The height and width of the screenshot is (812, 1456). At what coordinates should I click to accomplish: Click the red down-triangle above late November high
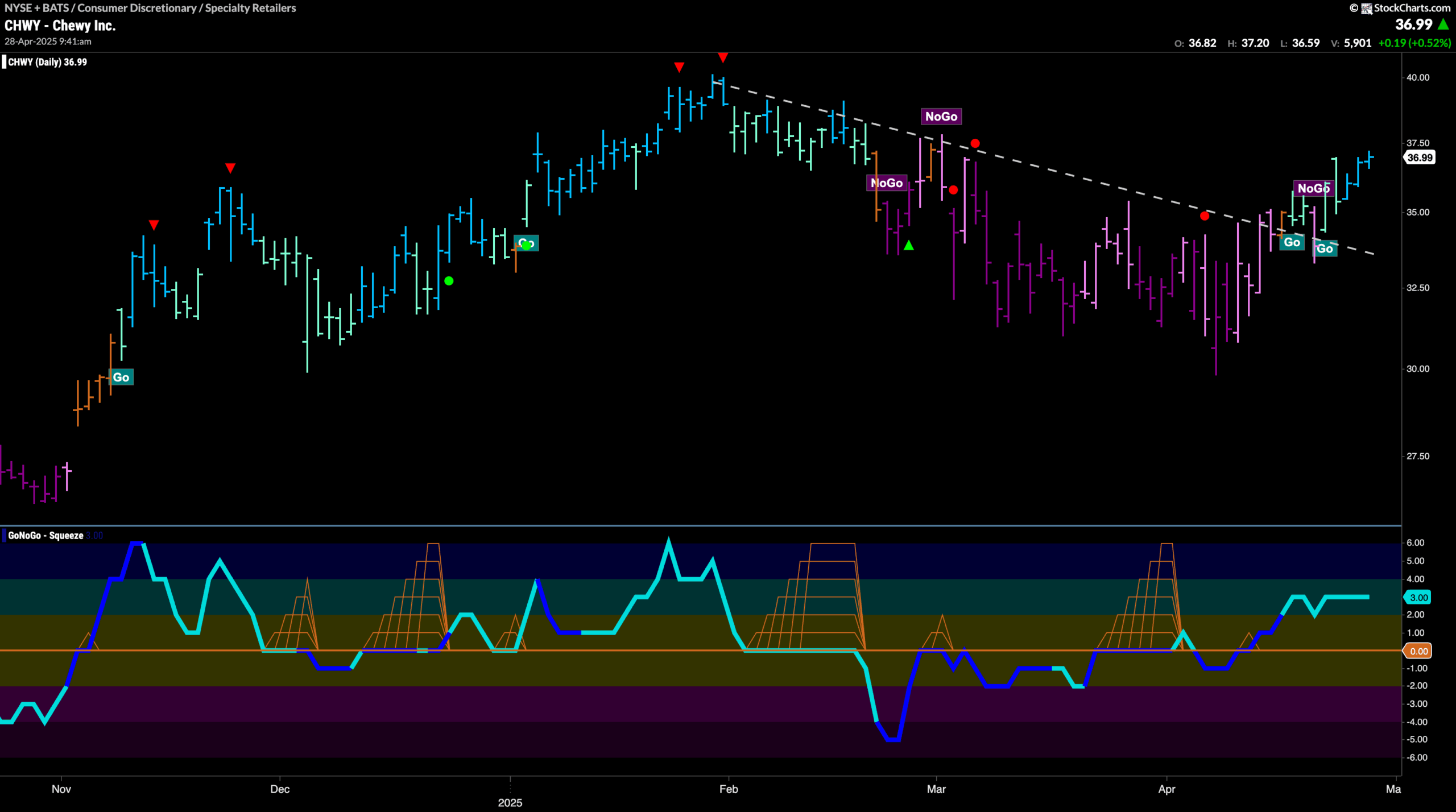(230, 168)
